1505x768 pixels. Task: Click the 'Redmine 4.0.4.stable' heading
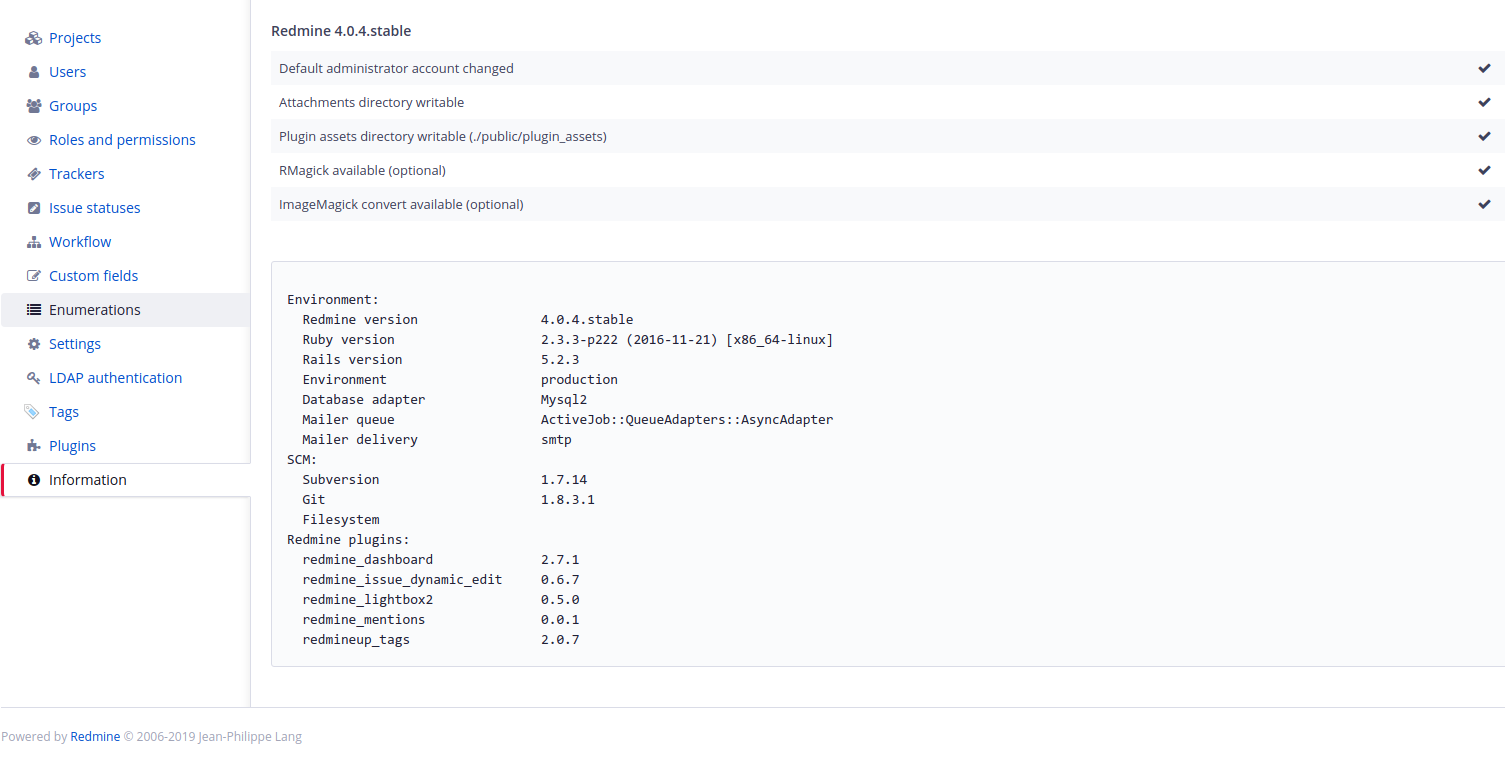pyautogui.click(x=341, y=31)
